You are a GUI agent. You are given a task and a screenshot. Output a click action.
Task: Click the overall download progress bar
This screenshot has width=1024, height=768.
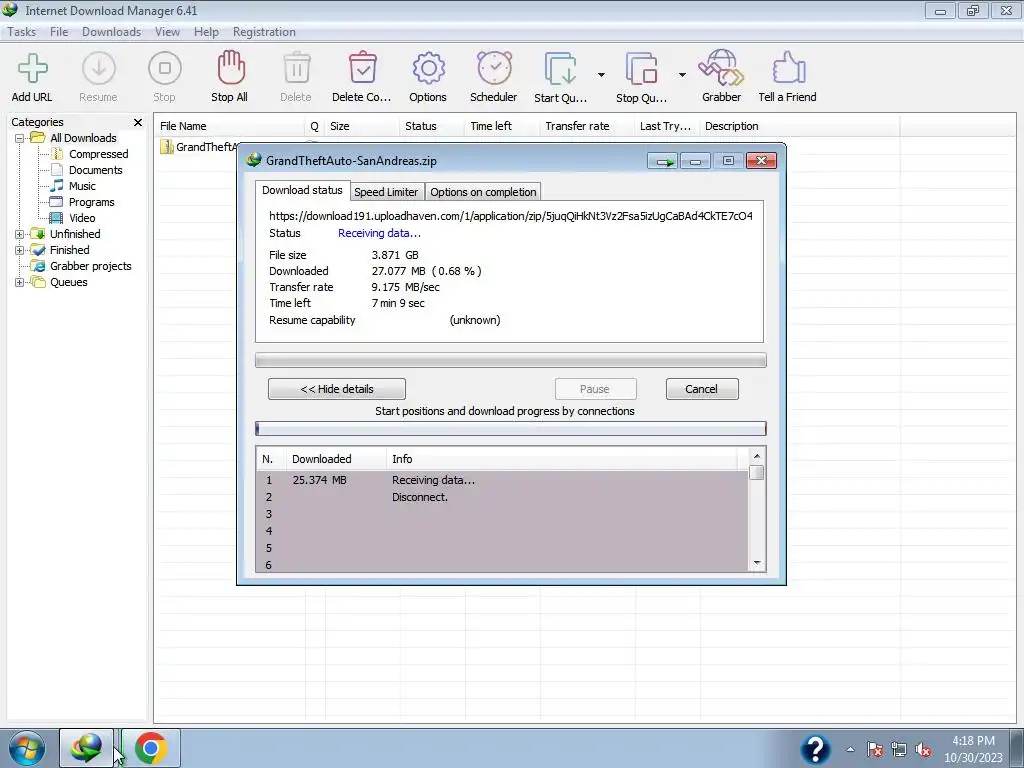511,360
